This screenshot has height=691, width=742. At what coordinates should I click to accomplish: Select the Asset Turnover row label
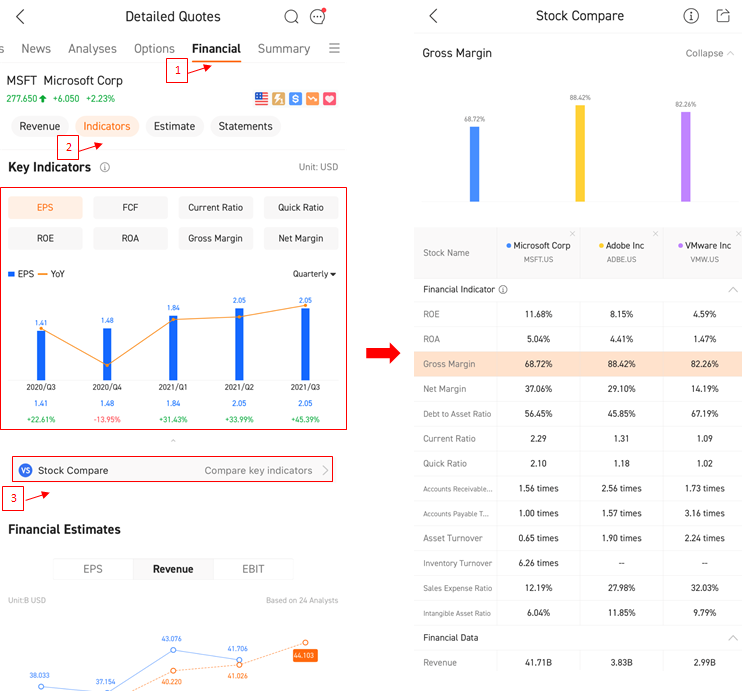[453, 538]
